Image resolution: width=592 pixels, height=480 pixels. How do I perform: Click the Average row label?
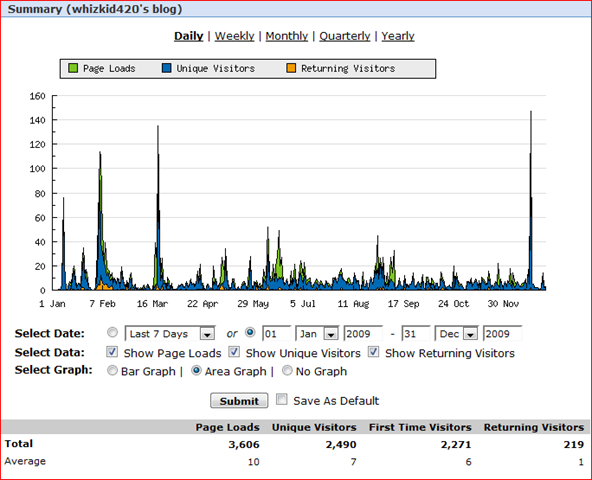coord(25,461)
